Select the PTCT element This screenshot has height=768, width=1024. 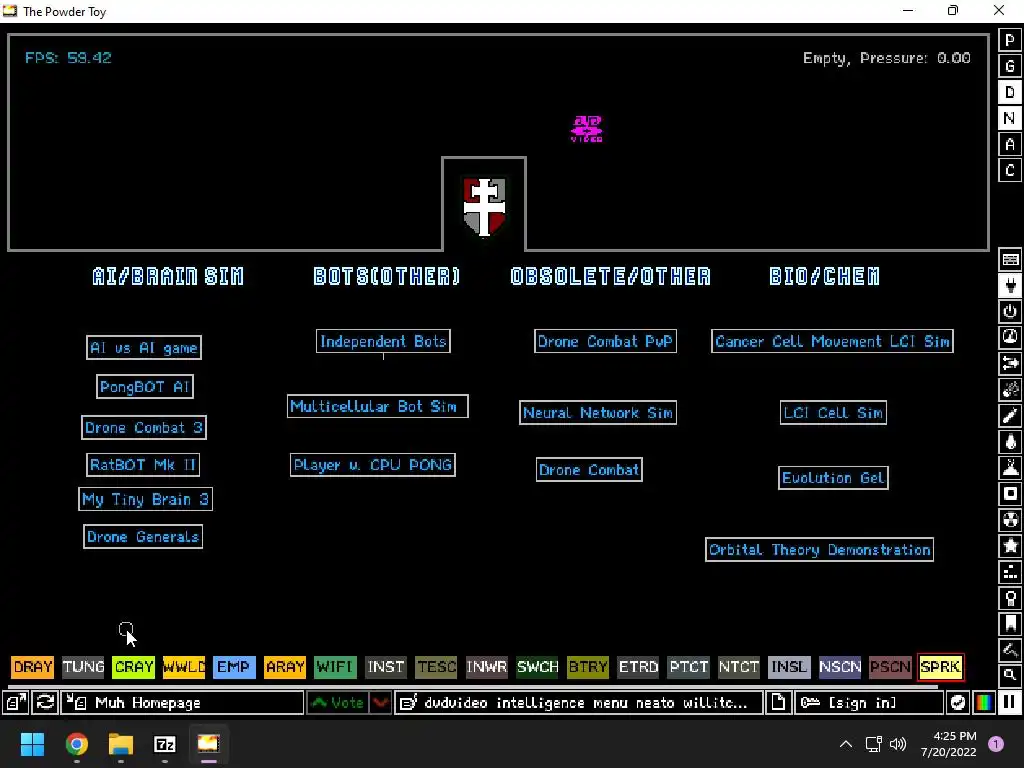coord(688,667)
